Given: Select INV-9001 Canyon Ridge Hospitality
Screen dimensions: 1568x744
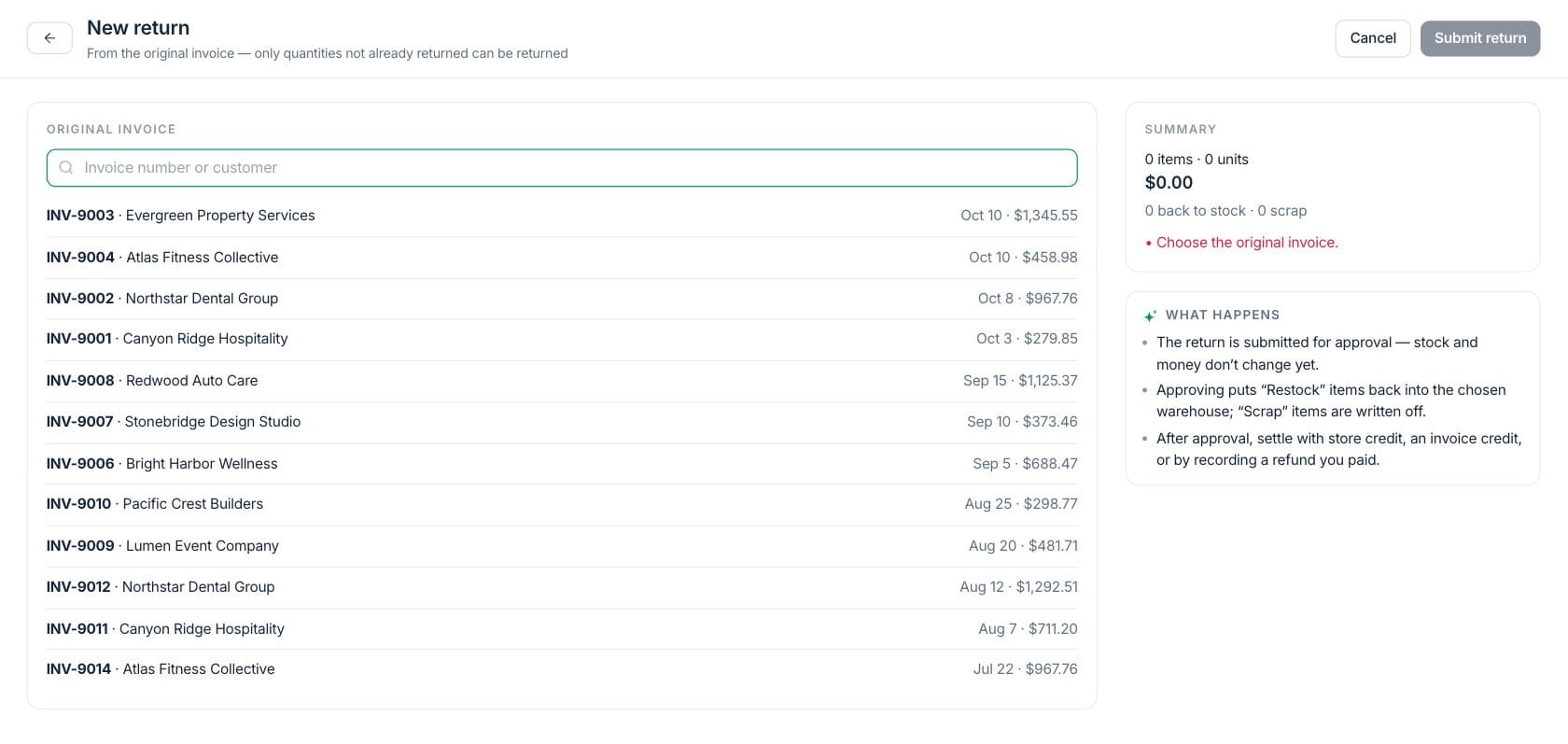Looking at the screenshot, I should coord(562,339).
